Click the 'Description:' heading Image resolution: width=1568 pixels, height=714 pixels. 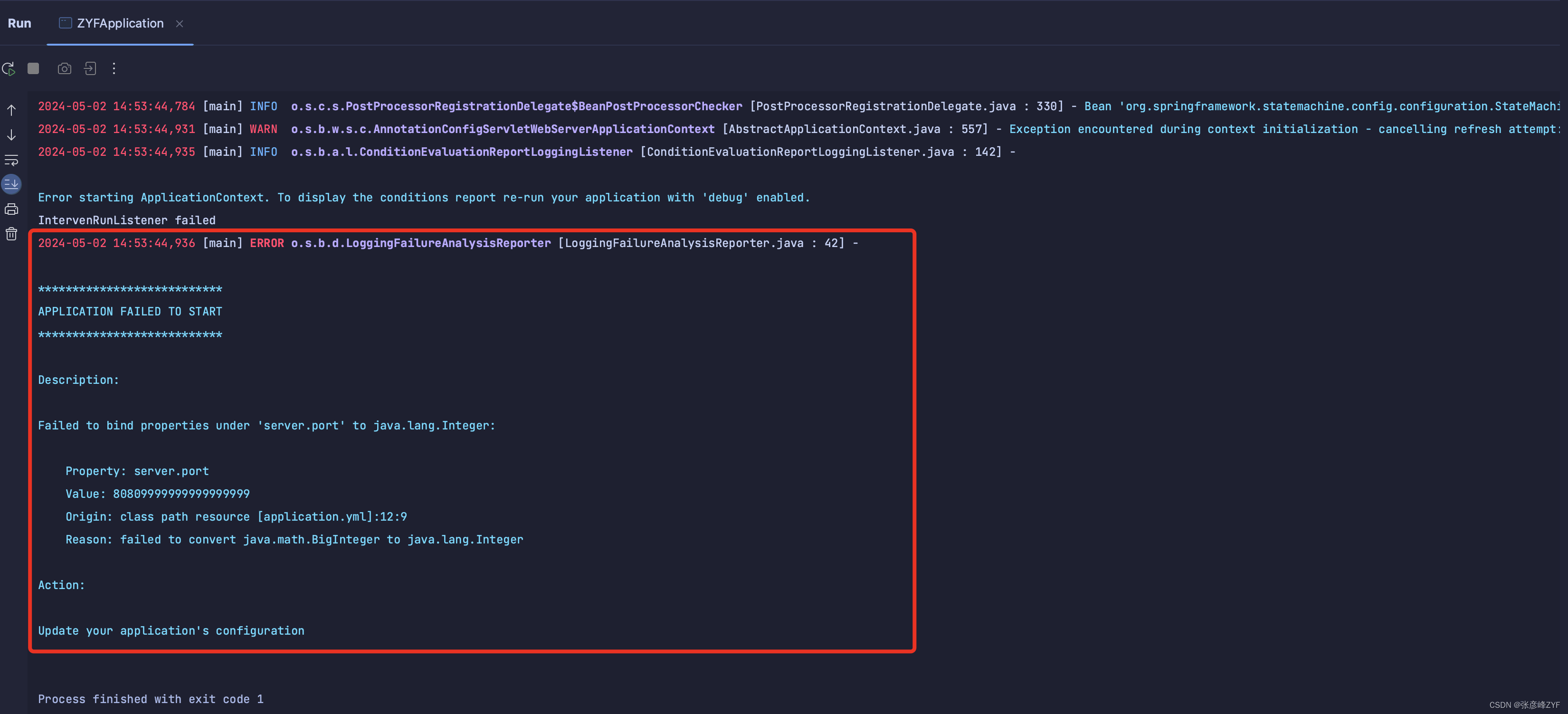tap(78, 380)
